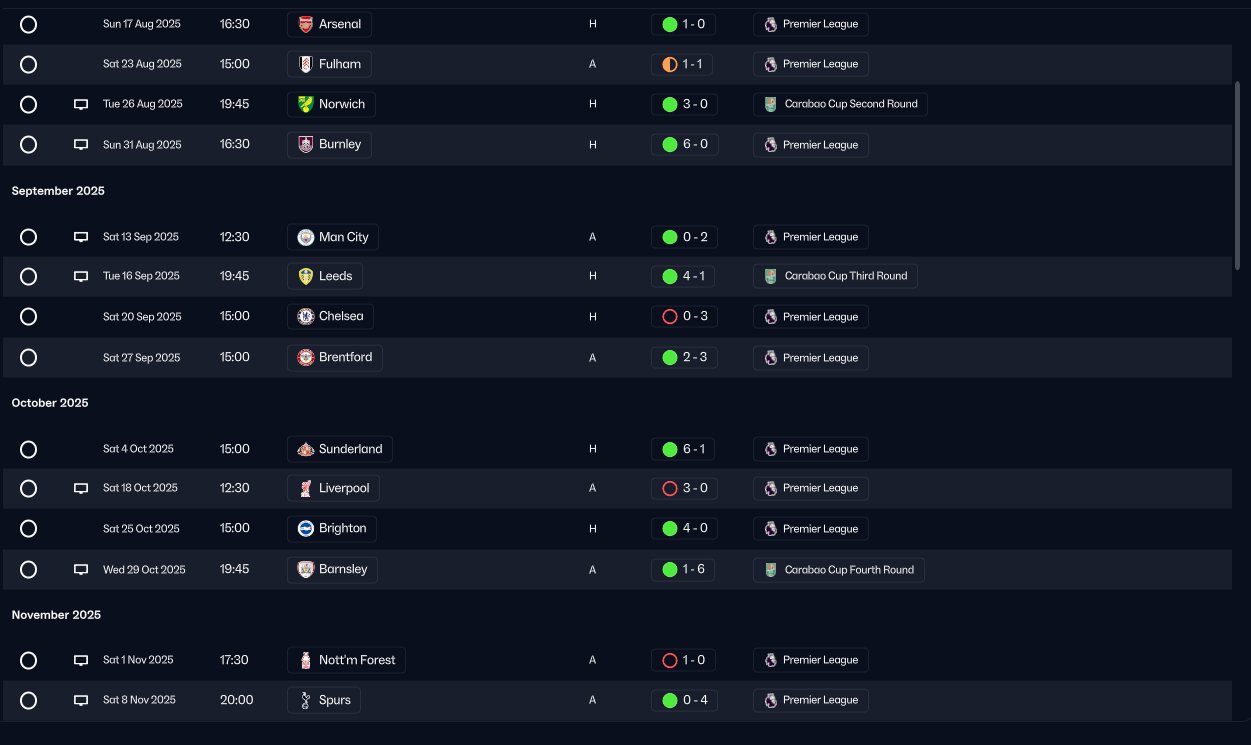Select the radio circle for the Barnsley fixture

(28, 569)
